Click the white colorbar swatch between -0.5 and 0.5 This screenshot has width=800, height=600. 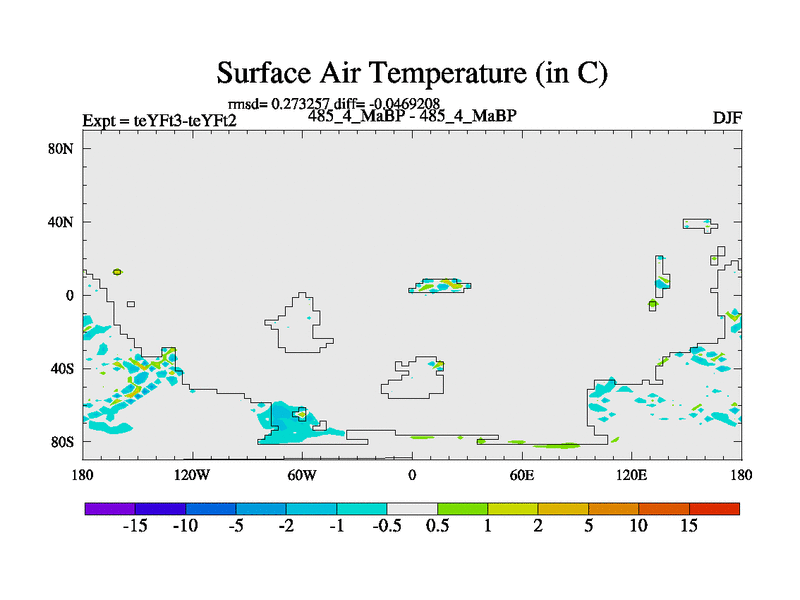(x=412, y=509)
